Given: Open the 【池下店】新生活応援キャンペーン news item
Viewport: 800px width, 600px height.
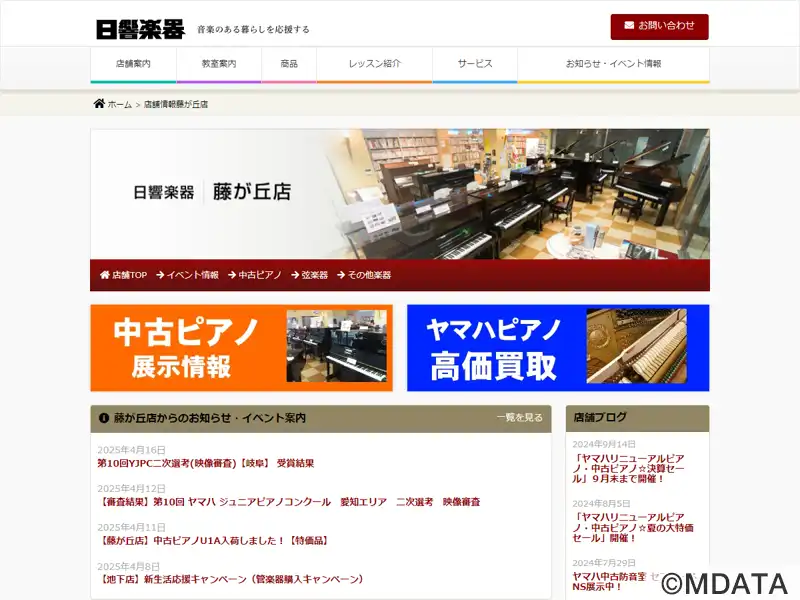Looking at the screenshot, I should tap(231, 580).
